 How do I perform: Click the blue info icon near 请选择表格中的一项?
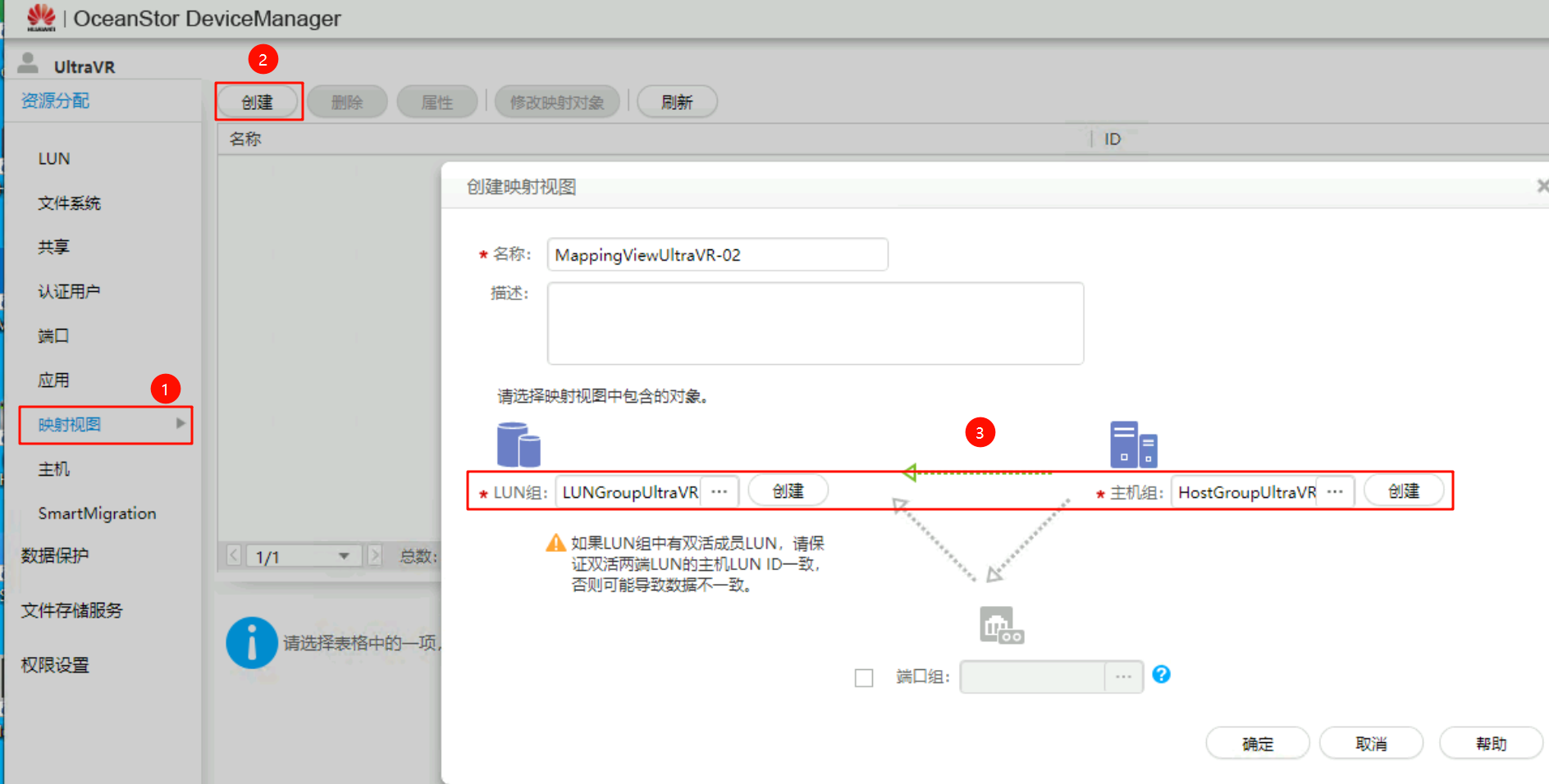pos(251,643)
